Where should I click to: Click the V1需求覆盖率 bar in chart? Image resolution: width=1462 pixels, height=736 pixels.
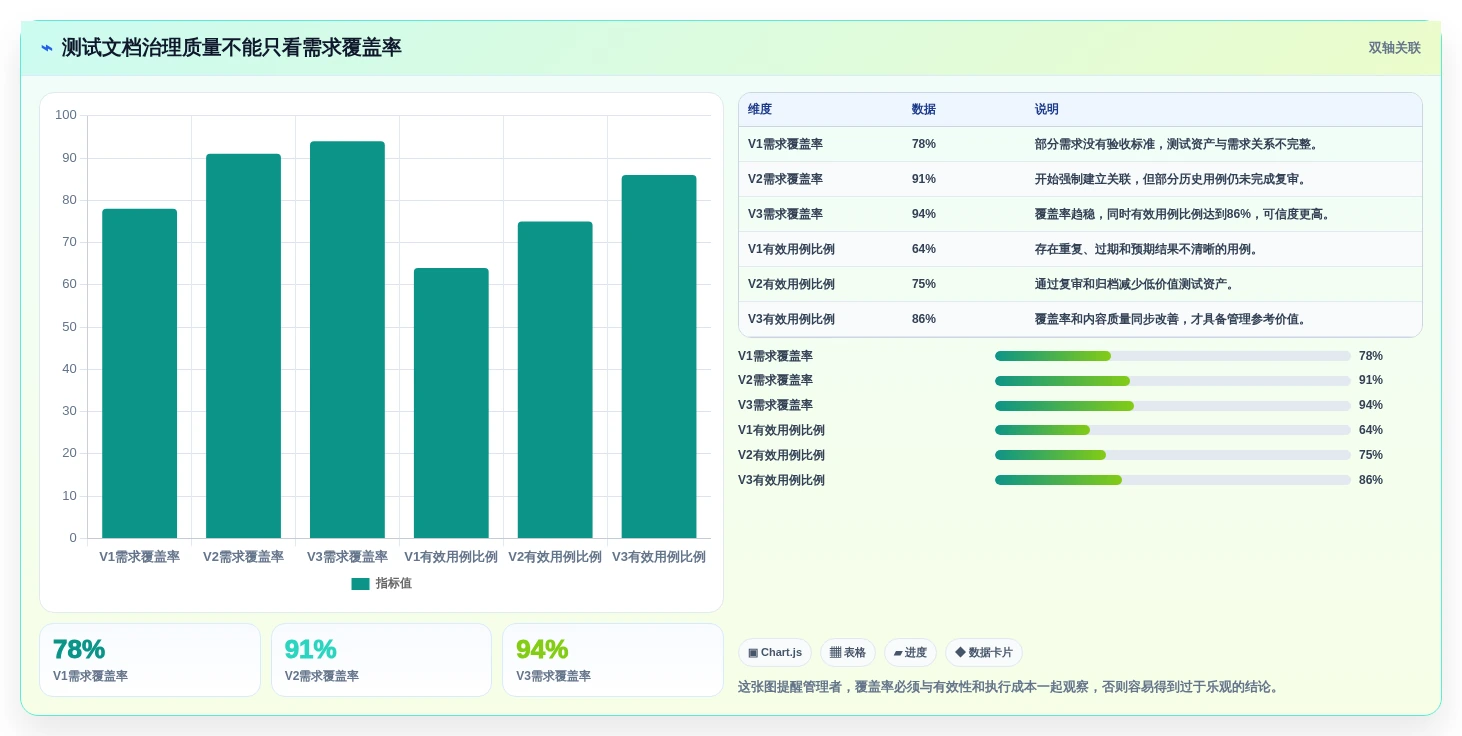click(x=139, y=374)
